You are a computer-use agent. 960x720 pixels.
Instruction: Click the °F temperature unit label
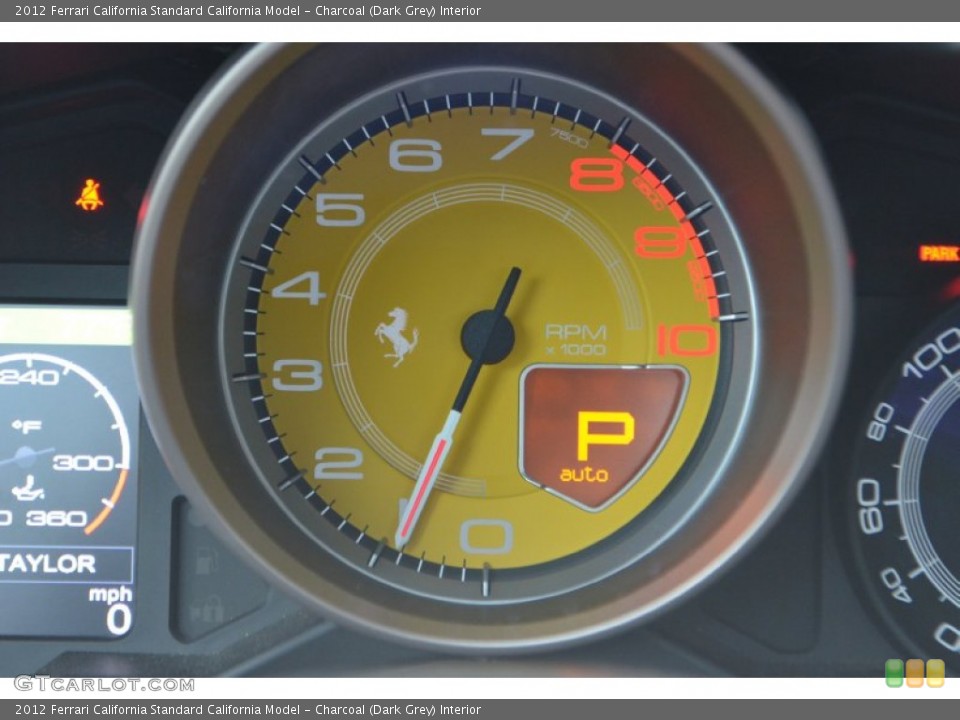[x=26, y=426]
